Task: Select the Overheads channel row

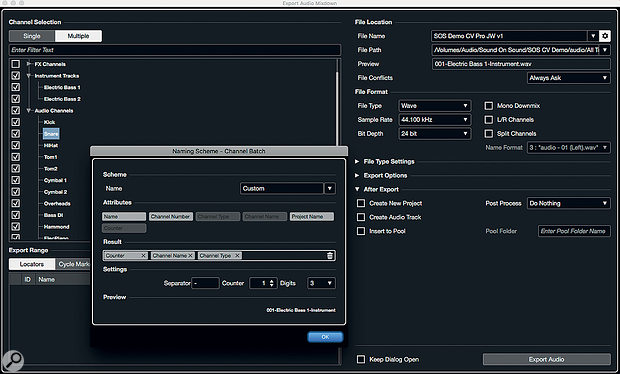Action: (57, 204)
